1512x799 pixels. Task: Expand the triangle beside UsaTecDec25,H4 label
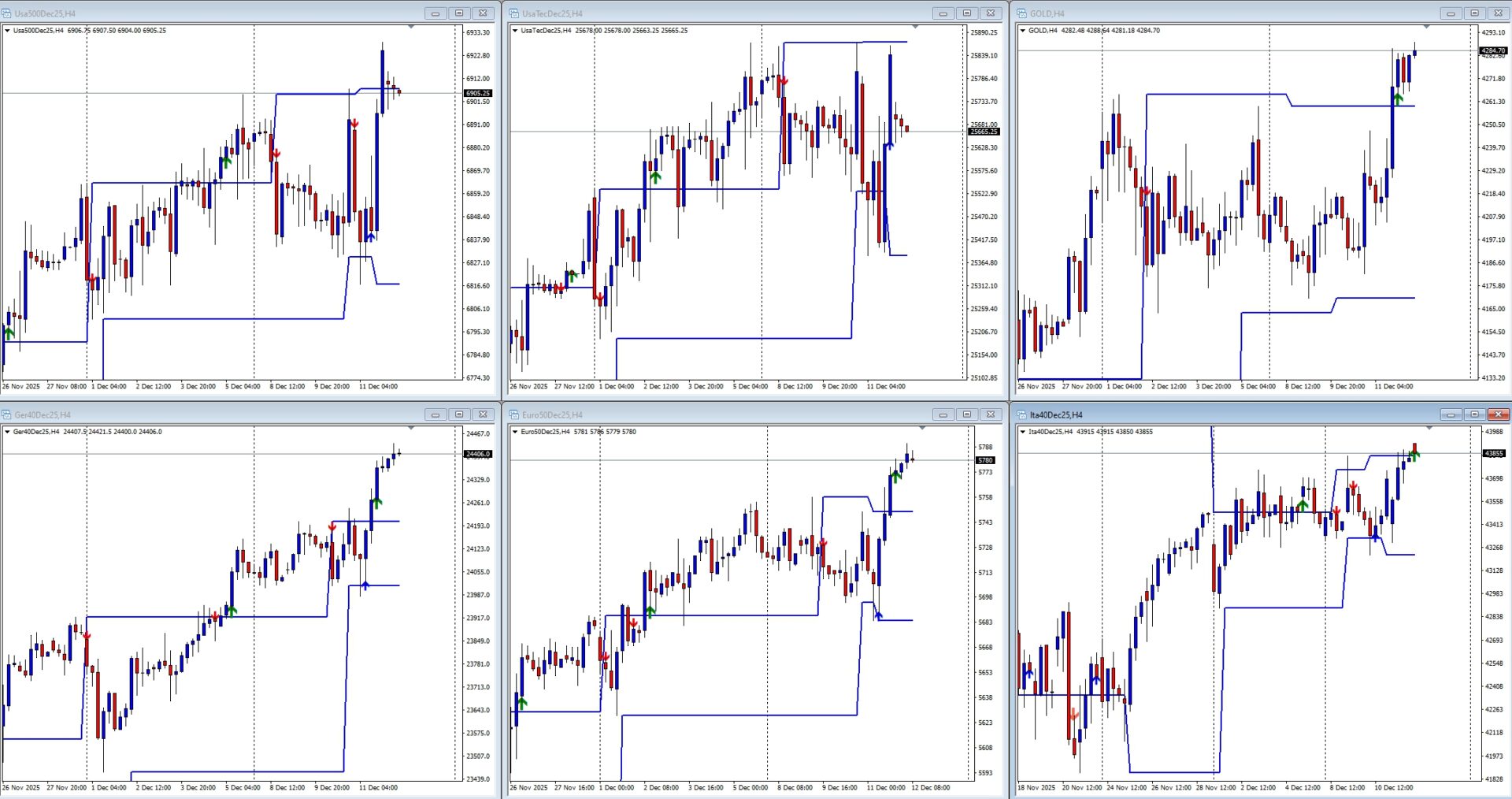[515, 31]
